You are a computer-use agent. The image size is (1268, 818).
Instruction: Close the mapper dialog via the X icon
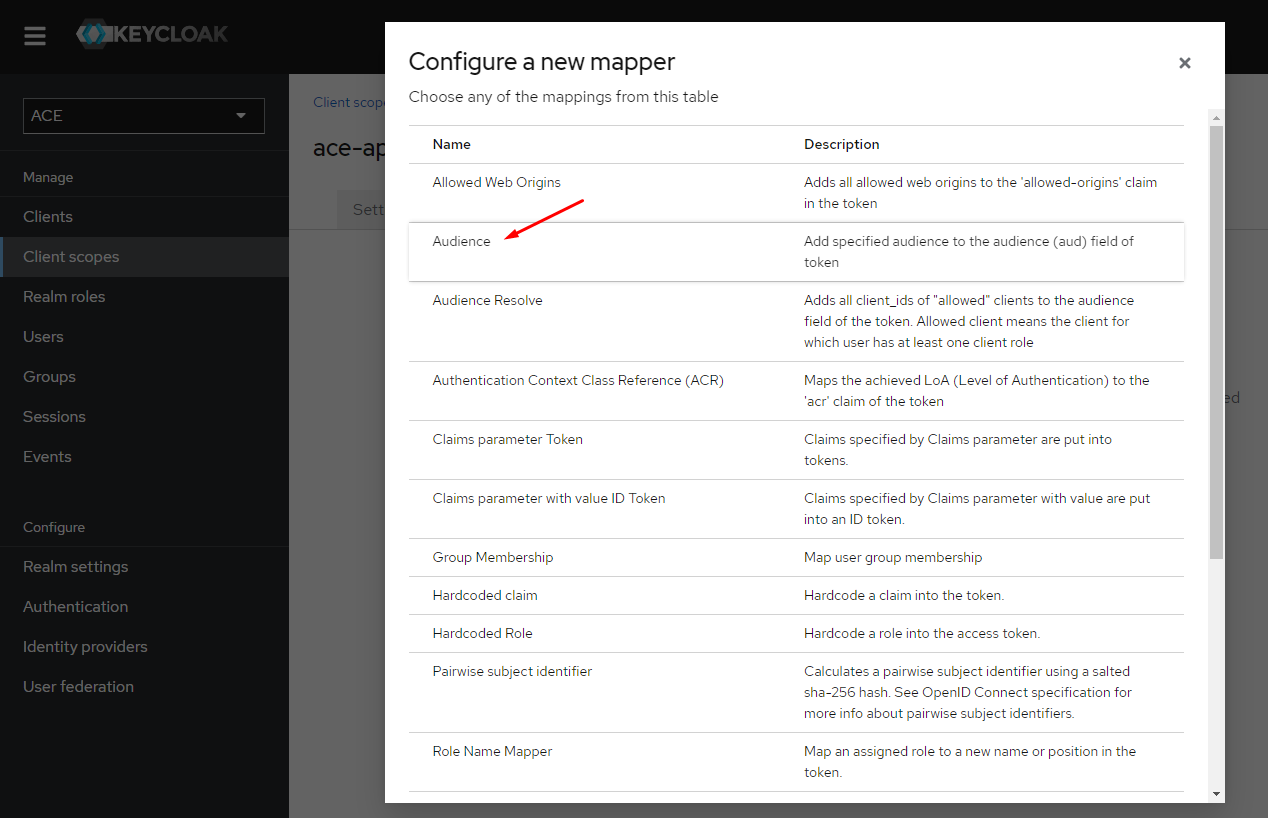click(1185, 63)
